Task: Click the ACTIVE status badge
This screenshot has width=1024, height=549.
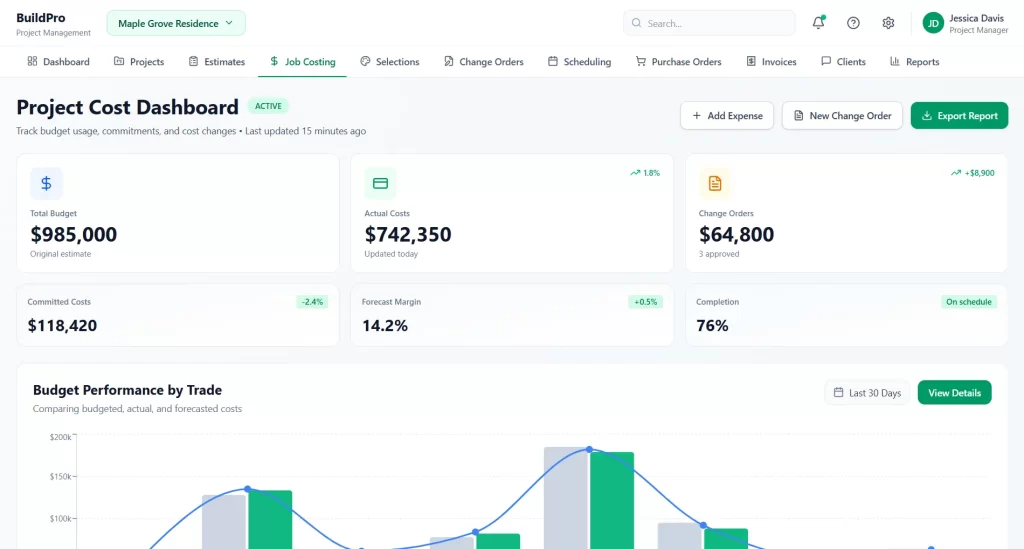Action: [x=268, y=106]
